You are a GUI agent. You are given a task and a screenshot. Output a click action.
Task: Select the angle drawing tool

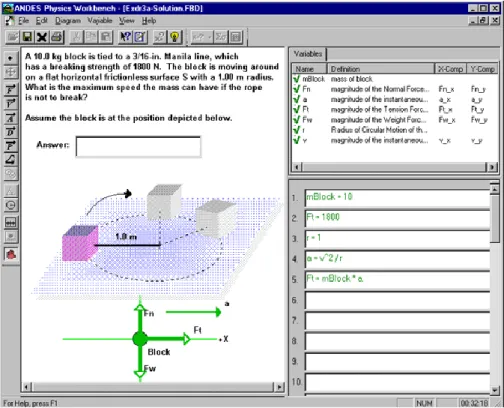click(10, 160)
